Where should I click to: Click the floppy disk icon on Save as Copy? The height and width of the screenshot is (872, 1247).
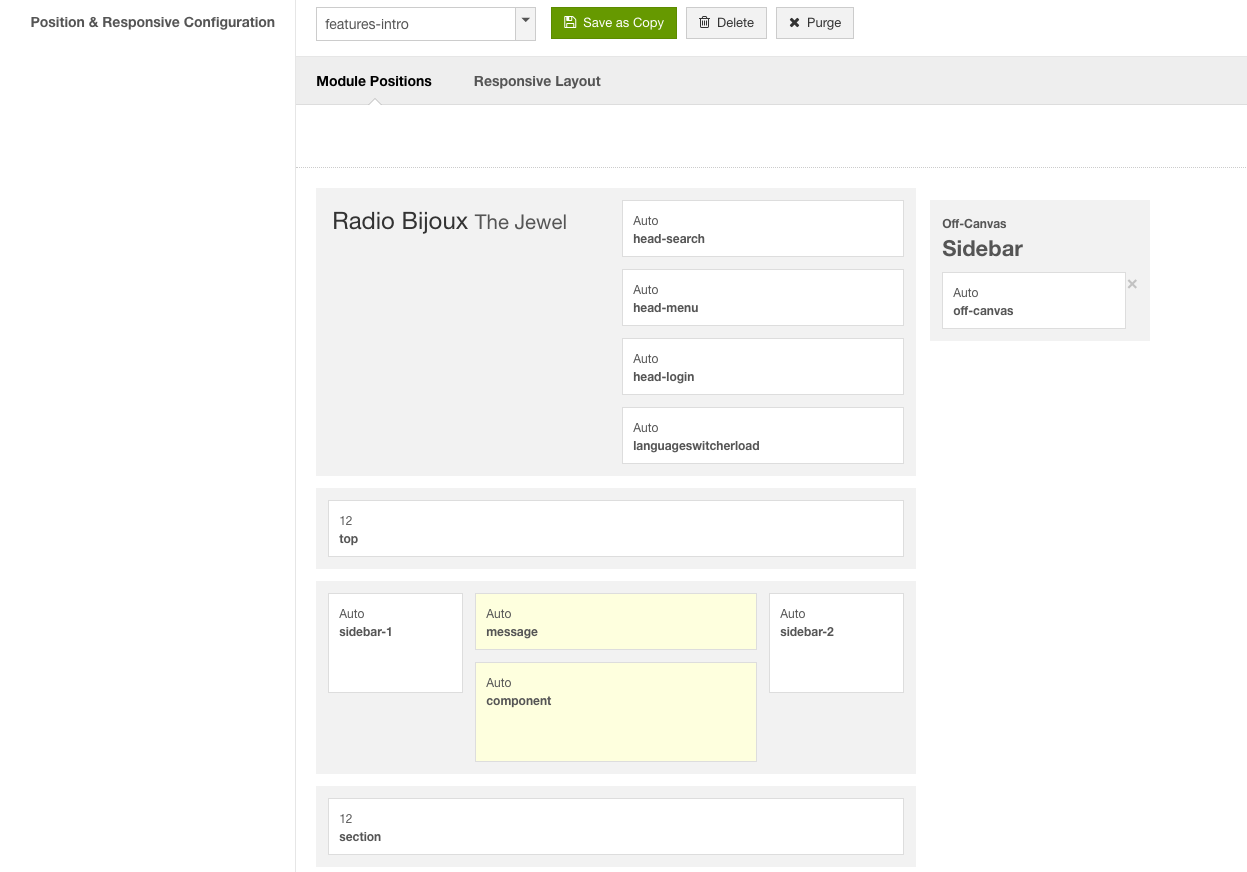click(570, 23)
